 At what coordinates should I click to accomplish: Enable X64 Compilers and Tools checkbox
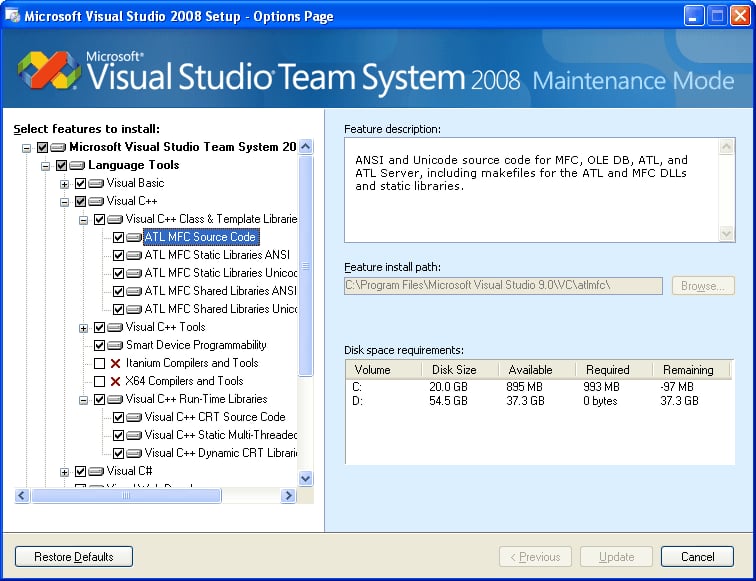coord(99,381)
